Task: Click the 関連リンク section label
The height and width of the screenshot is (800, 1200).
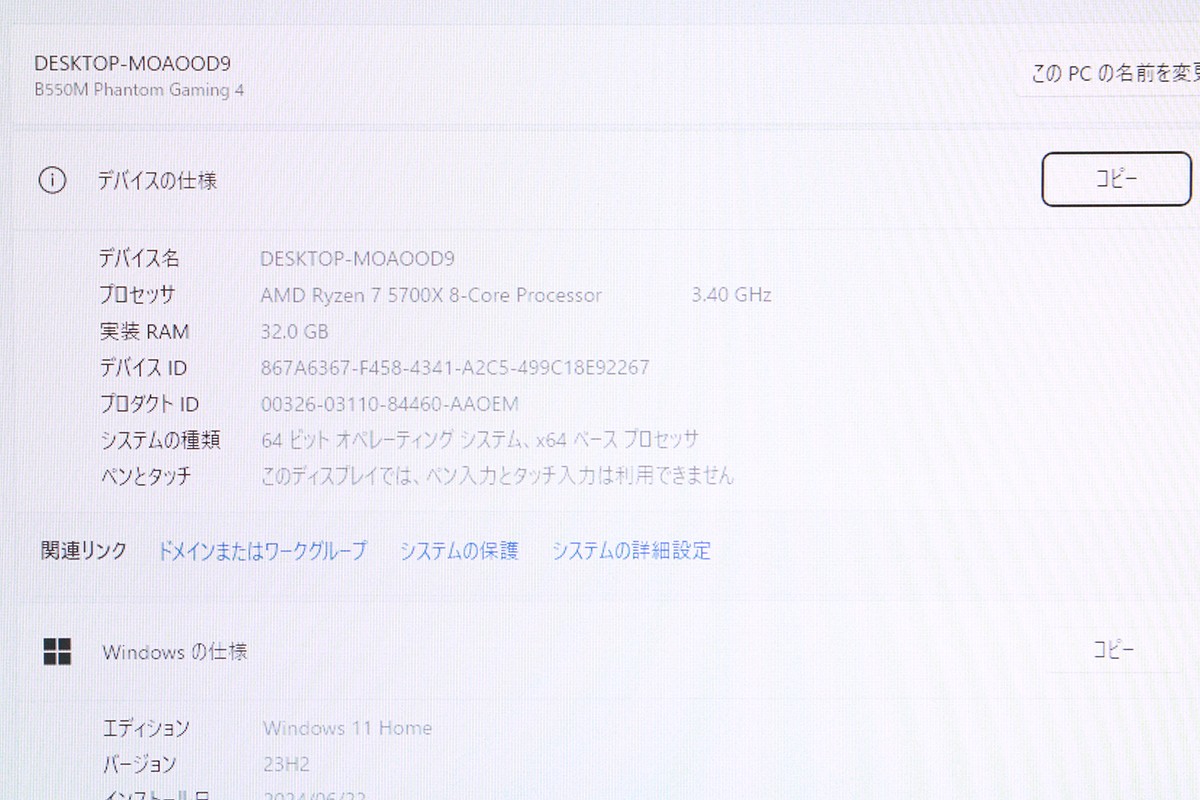Action: pos(83,550)
